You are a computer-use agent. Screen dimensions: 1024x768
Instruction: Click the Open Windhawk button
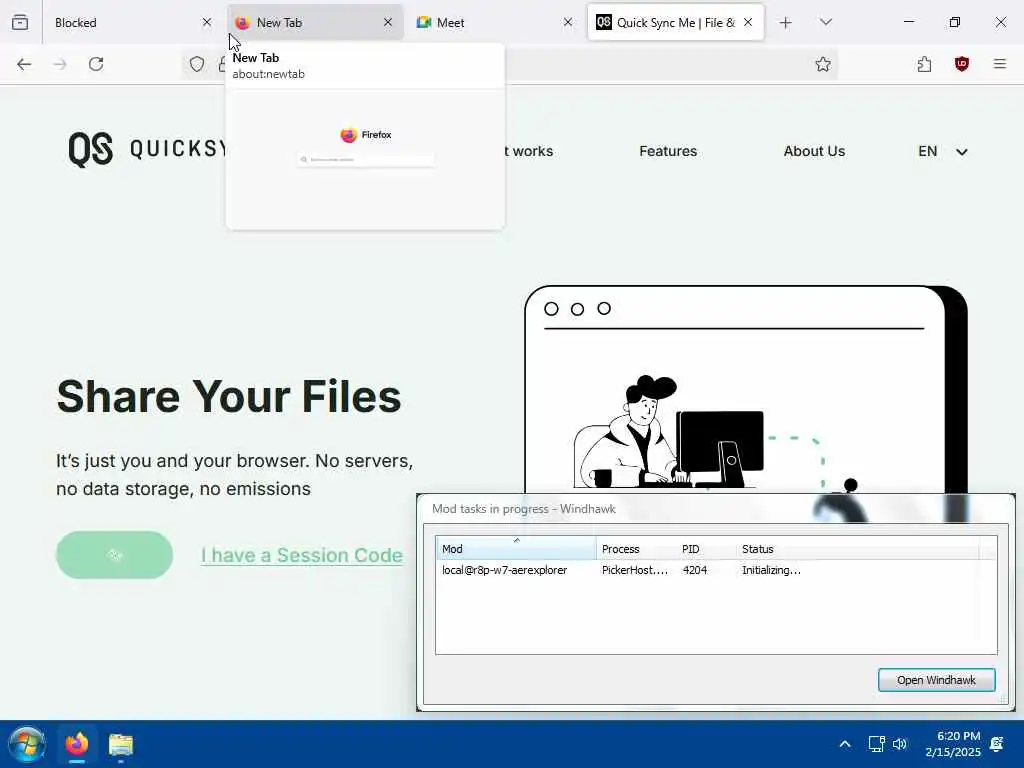(936, 680)
